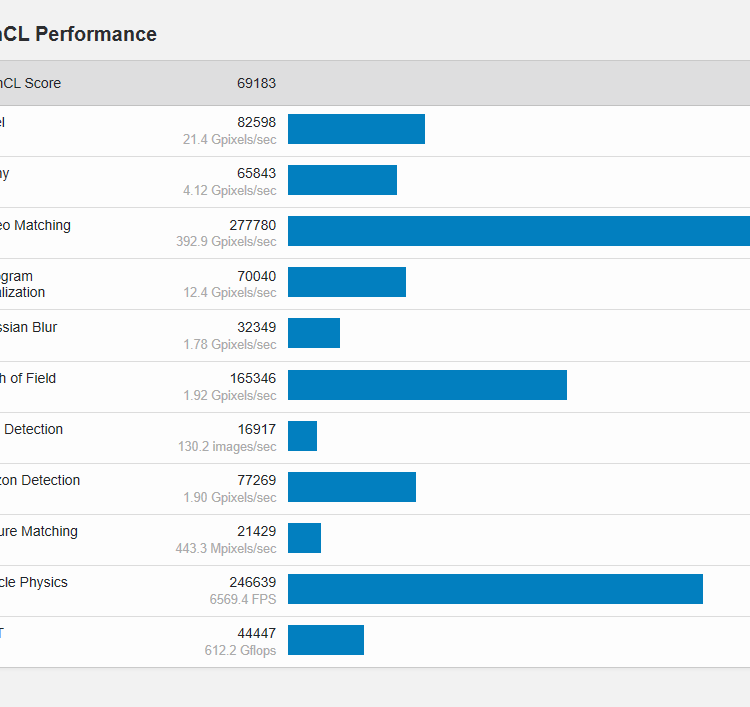Click the Particle Physics label

pos(34,582)
